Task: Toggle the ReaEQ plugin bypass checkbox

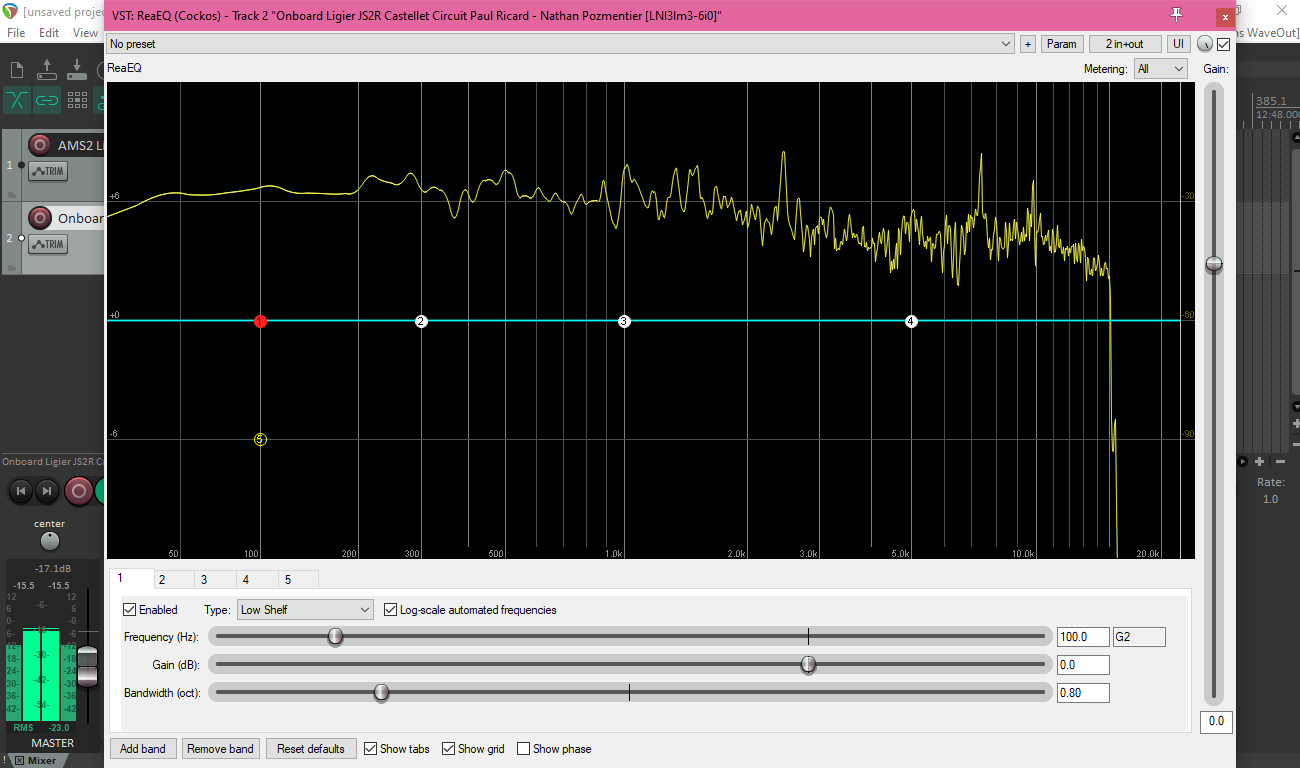Action: click(x=1223, y=44)
